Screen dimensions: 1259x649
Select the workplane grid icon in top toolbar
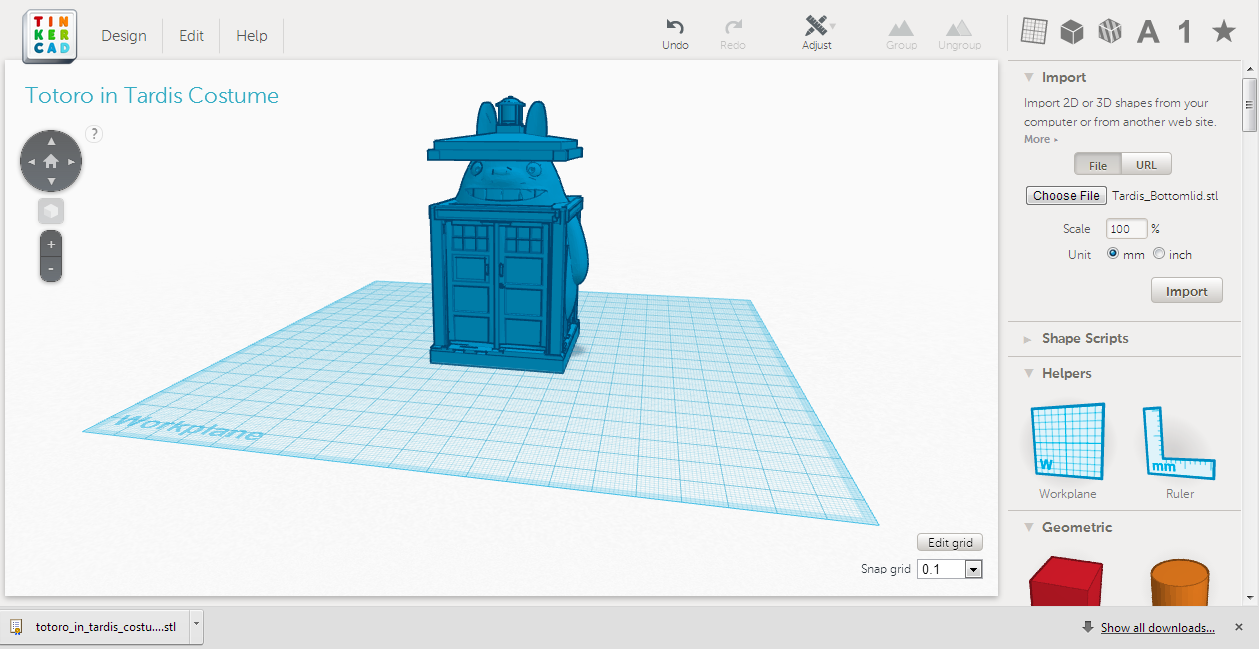click(1034, 31)
